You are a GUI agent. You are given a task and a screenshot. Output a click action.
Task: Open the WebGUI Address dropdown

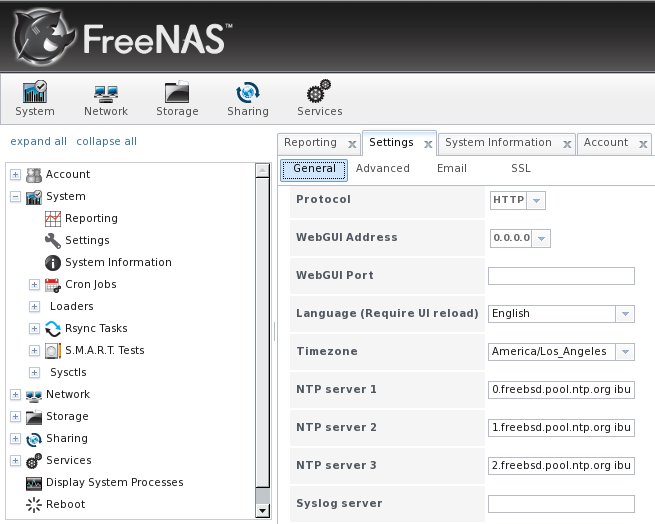tap(541, 239)
